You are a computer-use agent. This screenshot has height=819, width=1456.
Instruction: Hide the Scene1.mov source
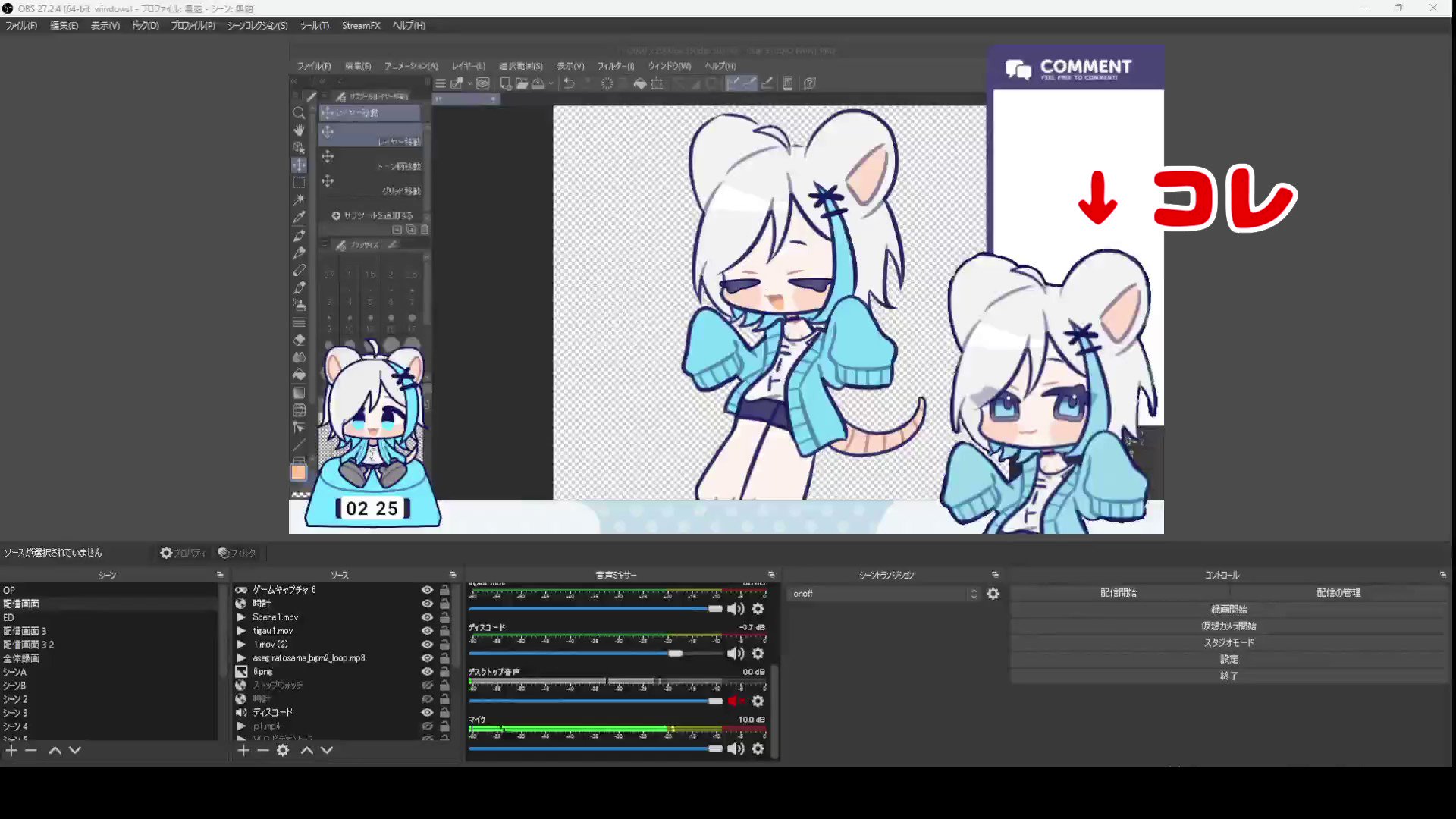428,617
